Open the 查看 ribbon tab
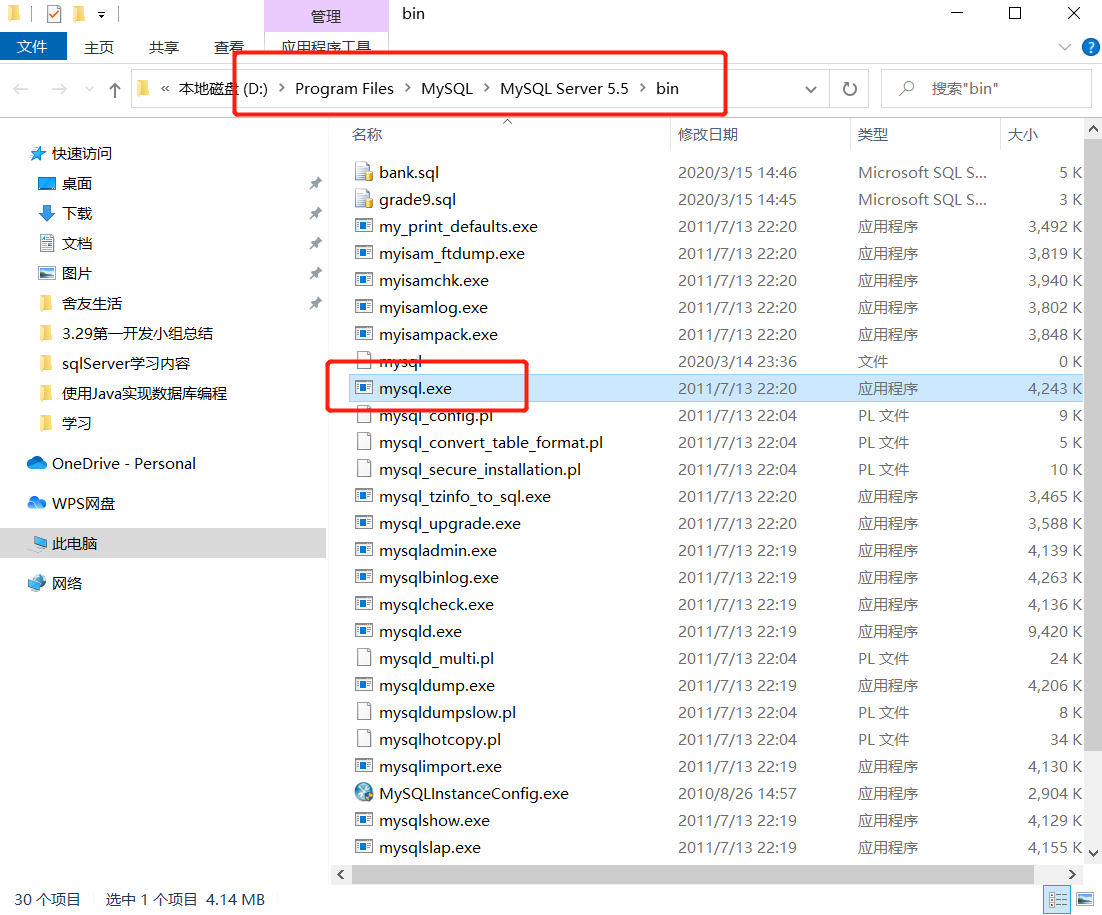1102x915 pixels. pos(229,47)
